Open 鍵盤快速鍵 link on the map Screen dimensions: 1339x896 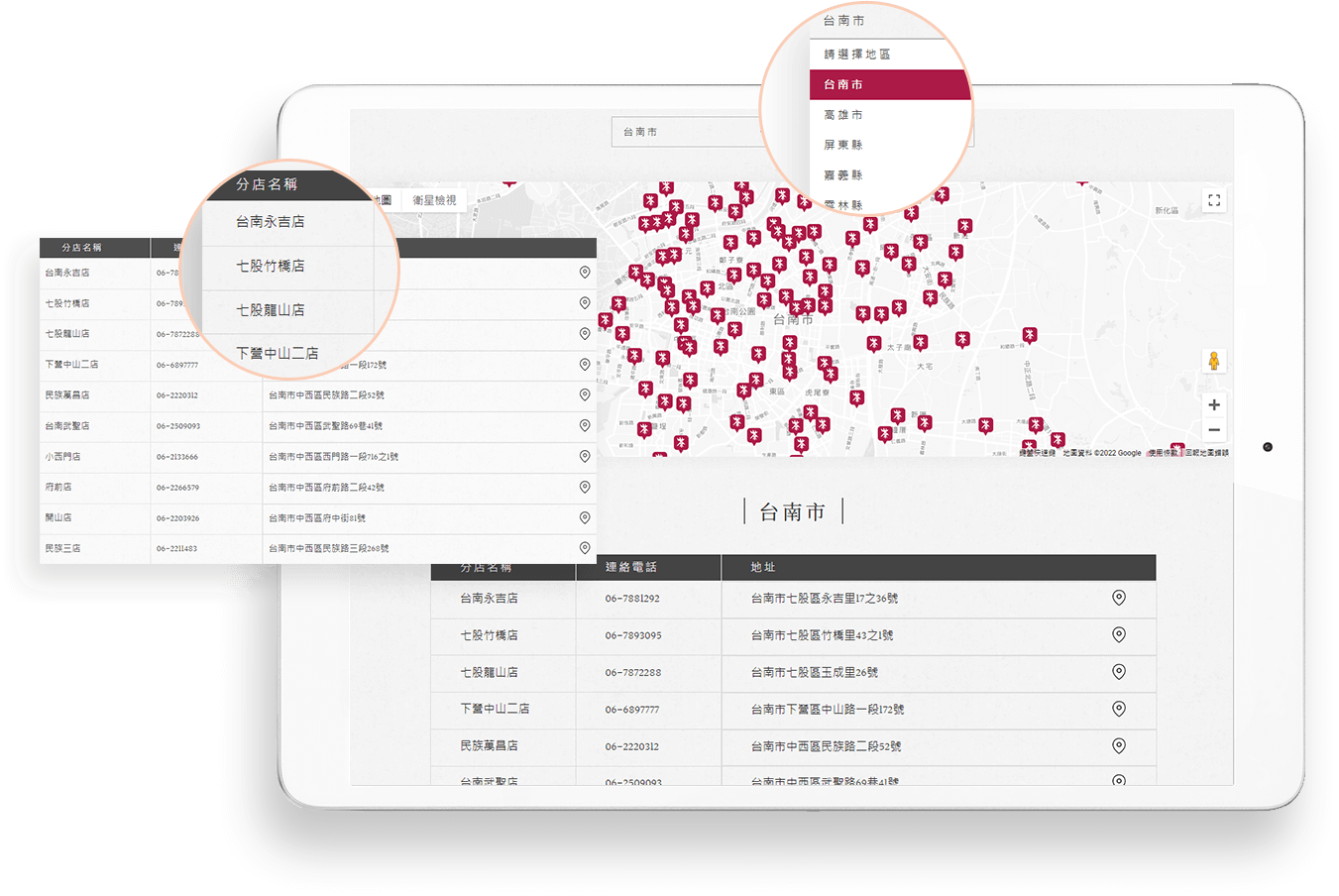[1037, 453]
